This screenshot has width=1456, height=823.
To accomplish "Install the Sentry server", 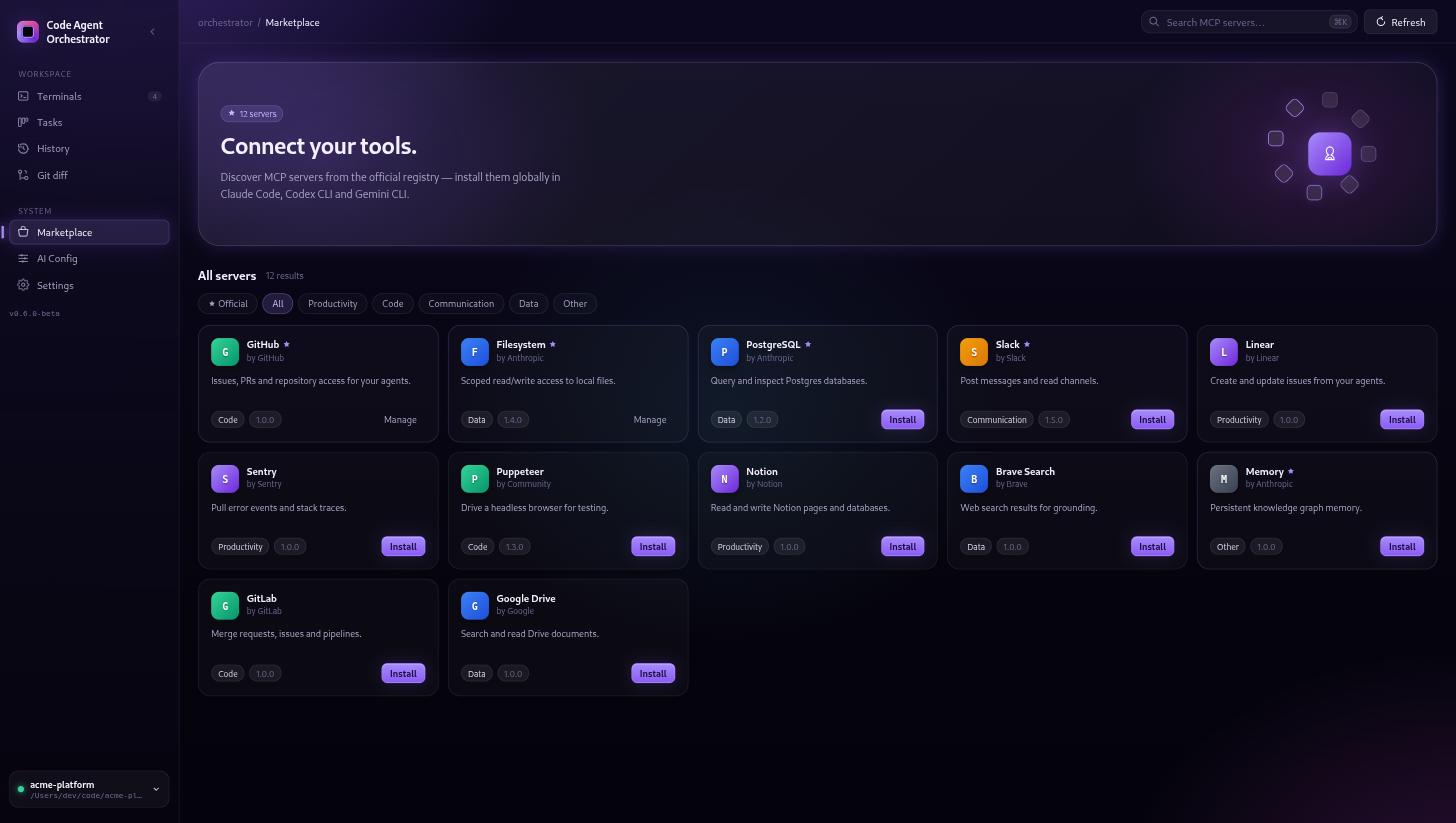I will (403, 546).
